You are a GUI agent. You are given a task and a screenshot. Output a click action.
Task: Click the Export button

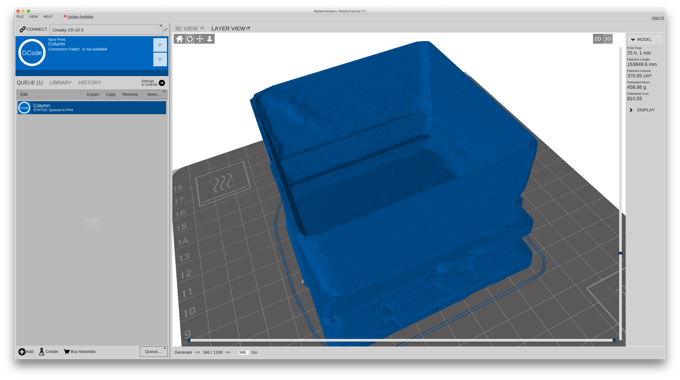(x=93, y=94)
